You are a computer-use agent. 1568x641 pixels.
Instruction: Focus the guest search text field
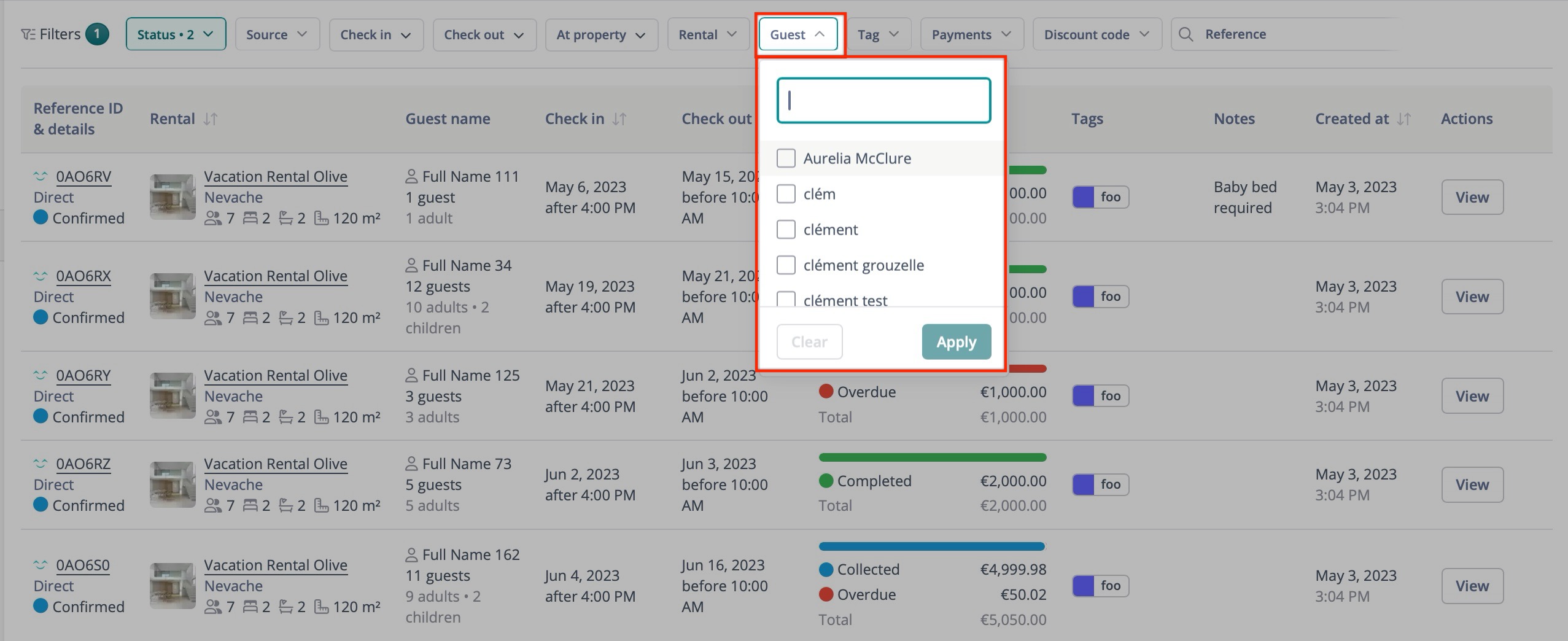click(883, 100)
